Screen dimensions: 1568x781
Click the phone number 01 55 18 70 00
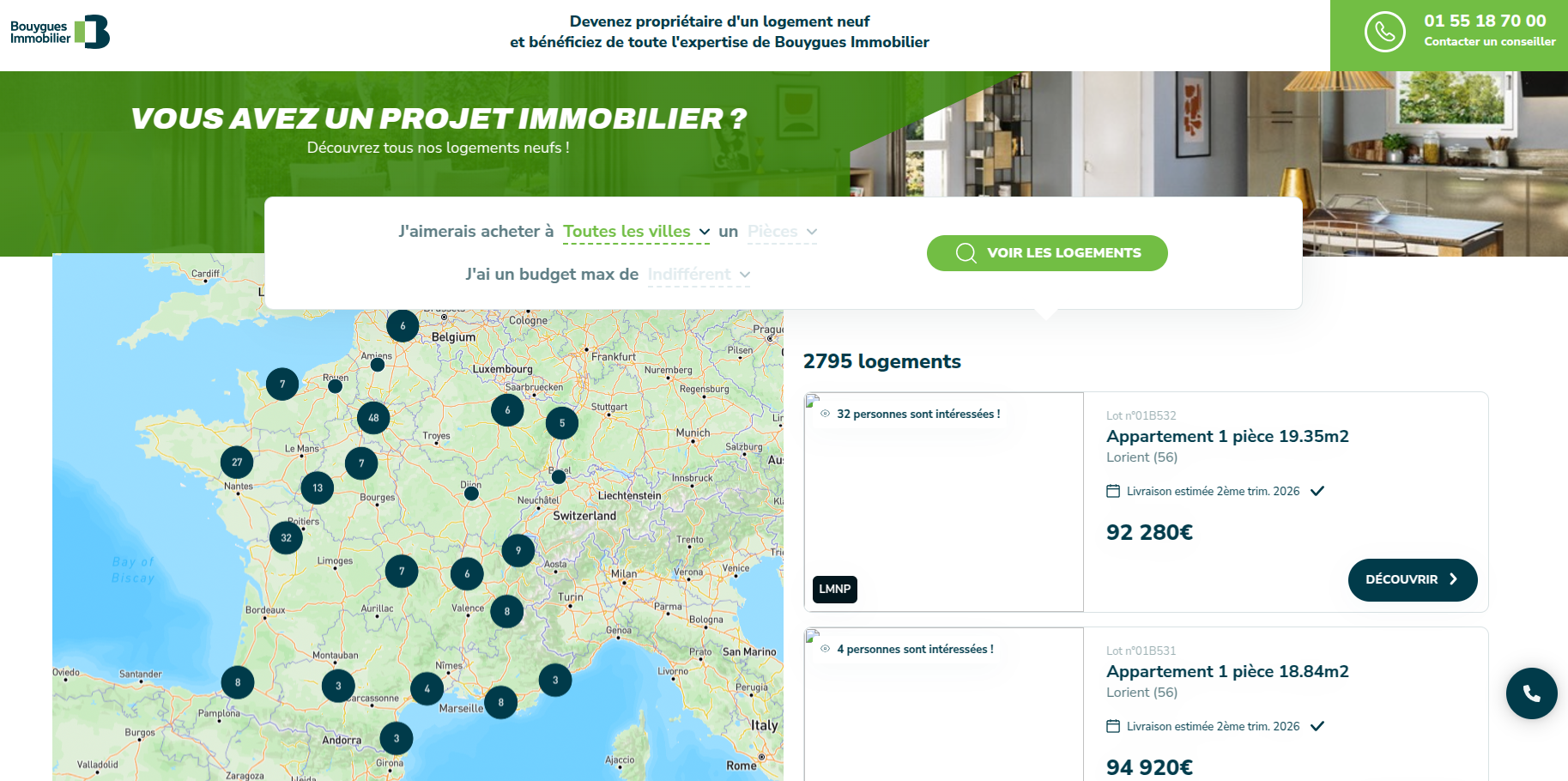[1485, 21]
